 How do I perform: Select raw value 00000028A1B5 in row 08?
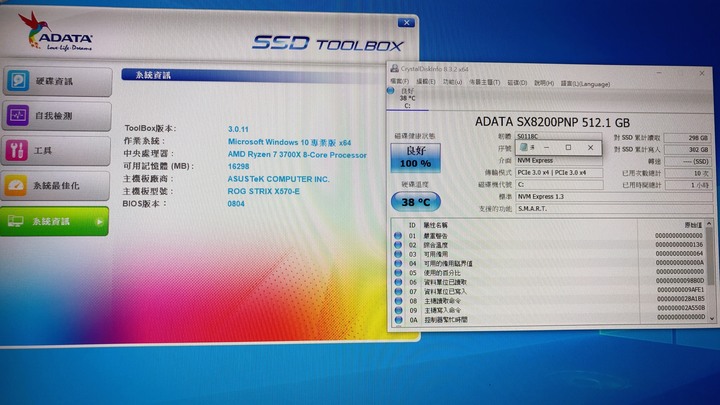681,299
